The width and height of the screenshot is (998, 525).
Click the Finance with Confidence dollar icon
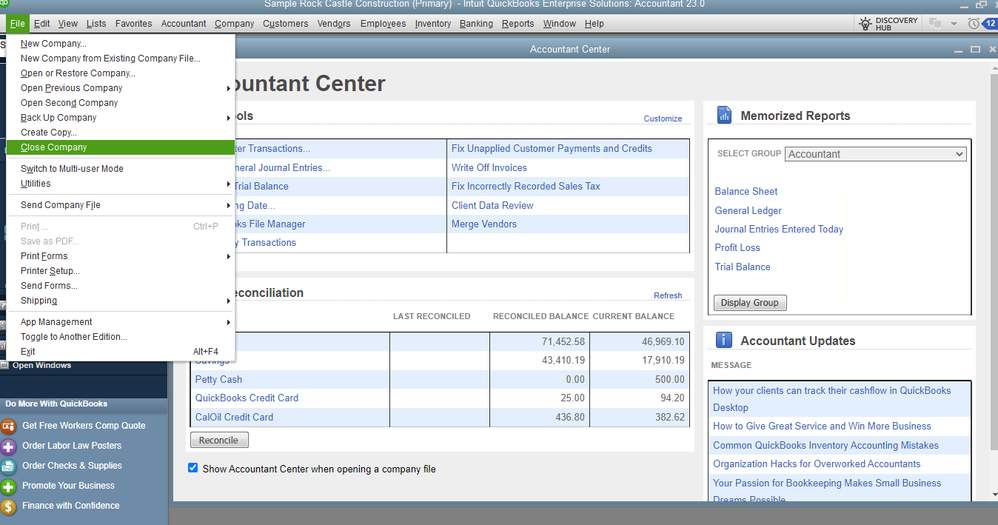click(9, 506)
